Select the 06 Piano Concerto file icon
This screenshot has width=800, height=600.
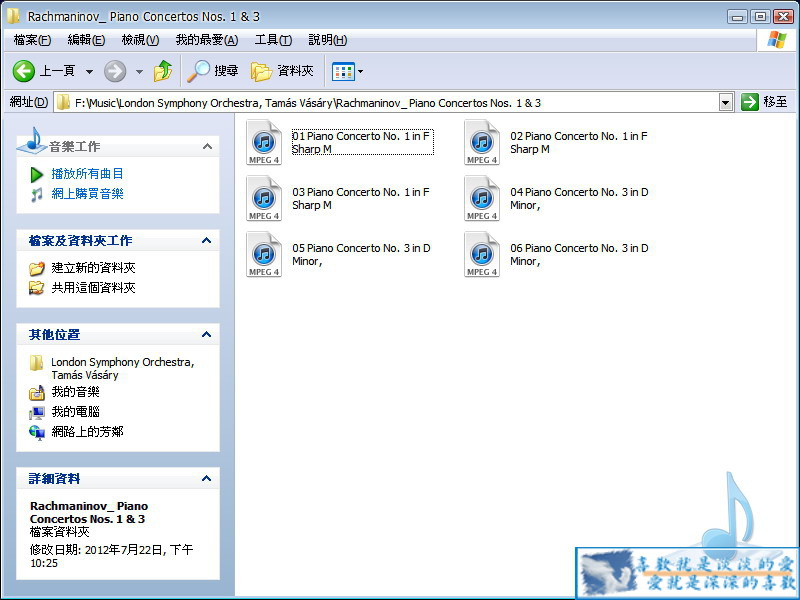click(x=482, y=255)
